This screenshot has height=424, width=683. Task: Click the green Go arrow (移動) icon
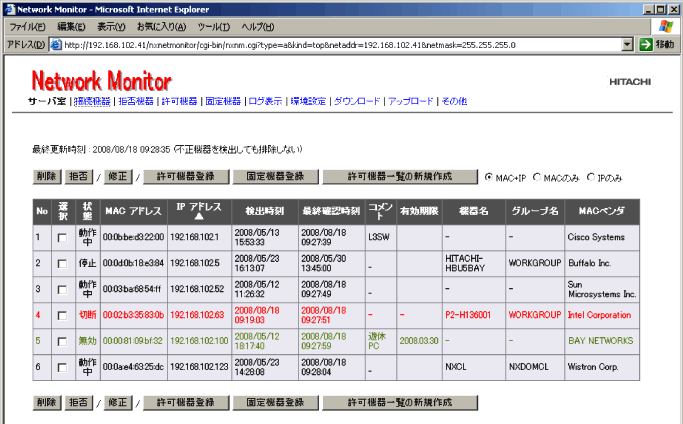point(646,44)
